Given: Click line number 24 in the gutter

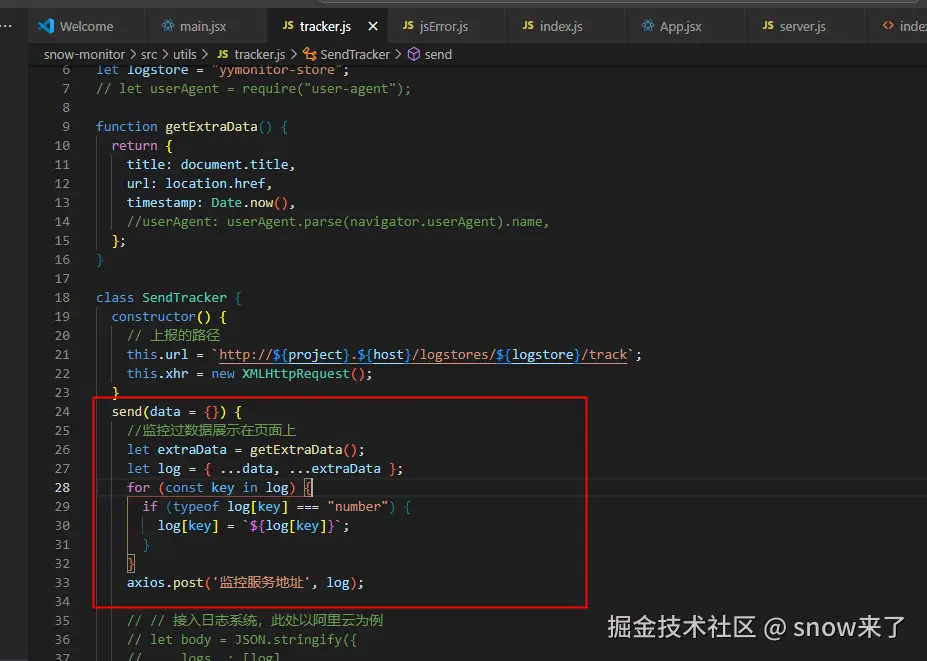Looking at the screenshot, I should 62,411.
